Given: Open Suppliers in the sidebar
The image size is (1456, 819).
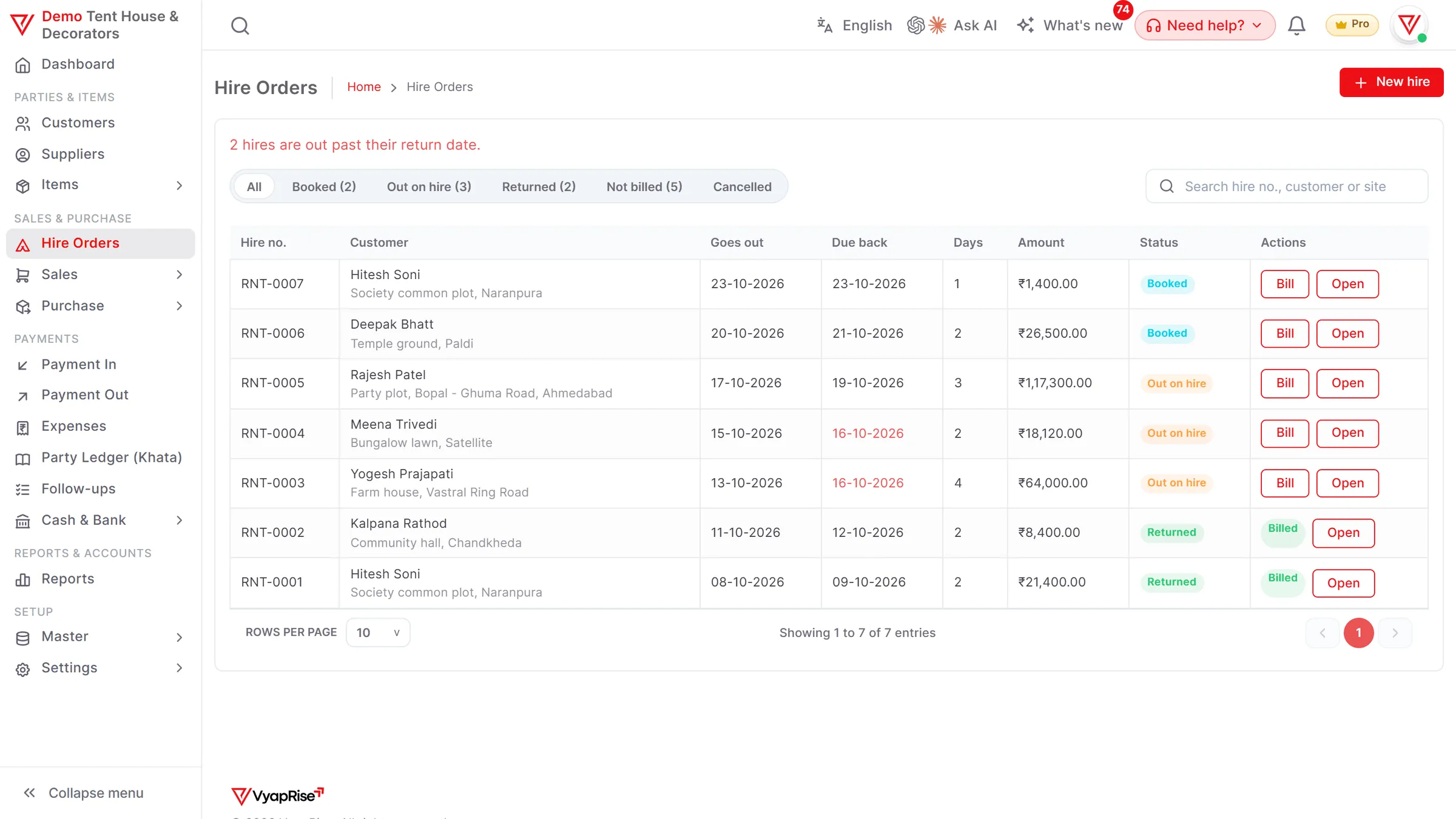Looking at the screenshot, I should tap(100, 155).
